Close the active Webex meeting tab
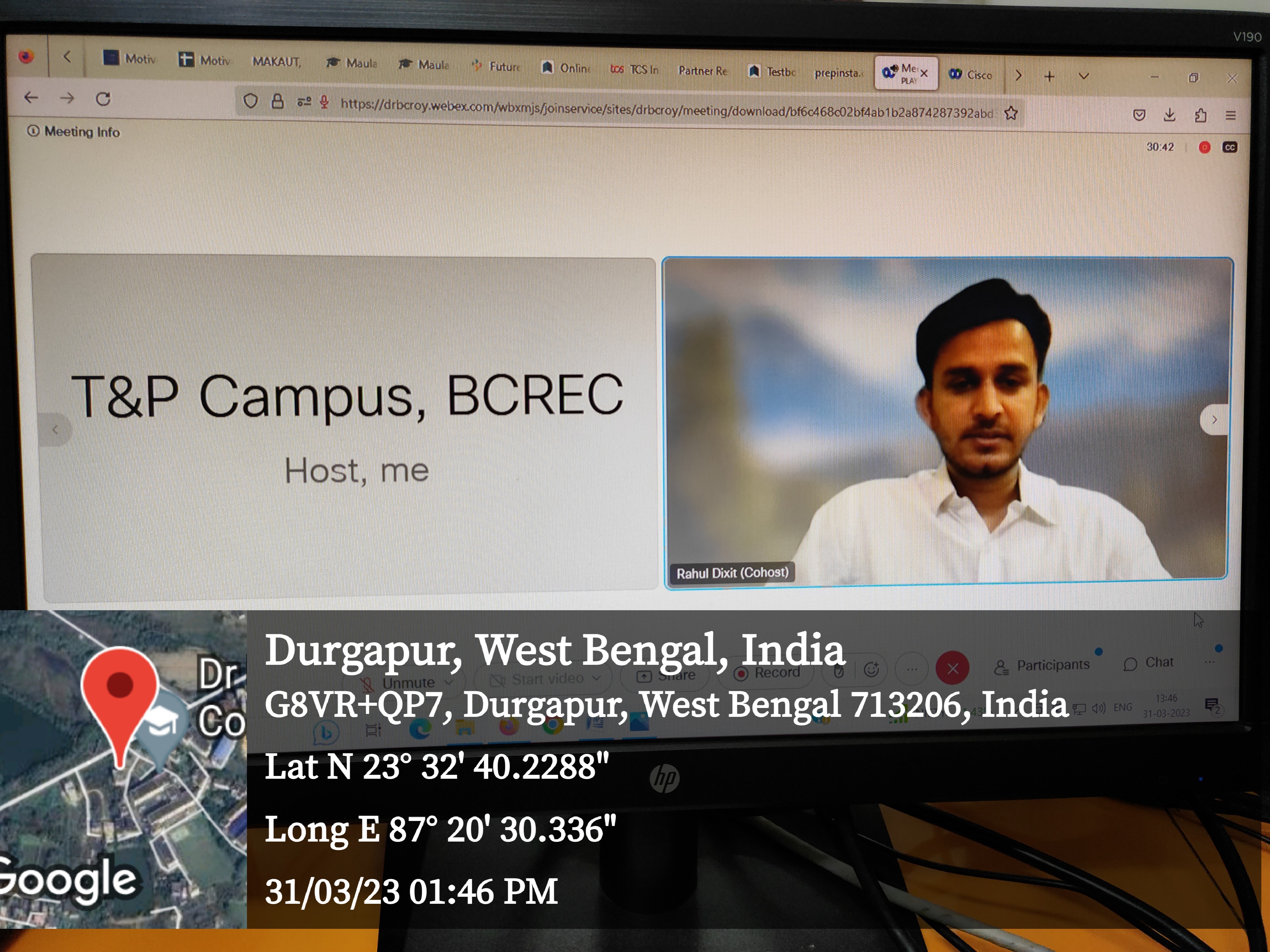Viewport: 1270px width, 952px height. (x=924, y=73)
